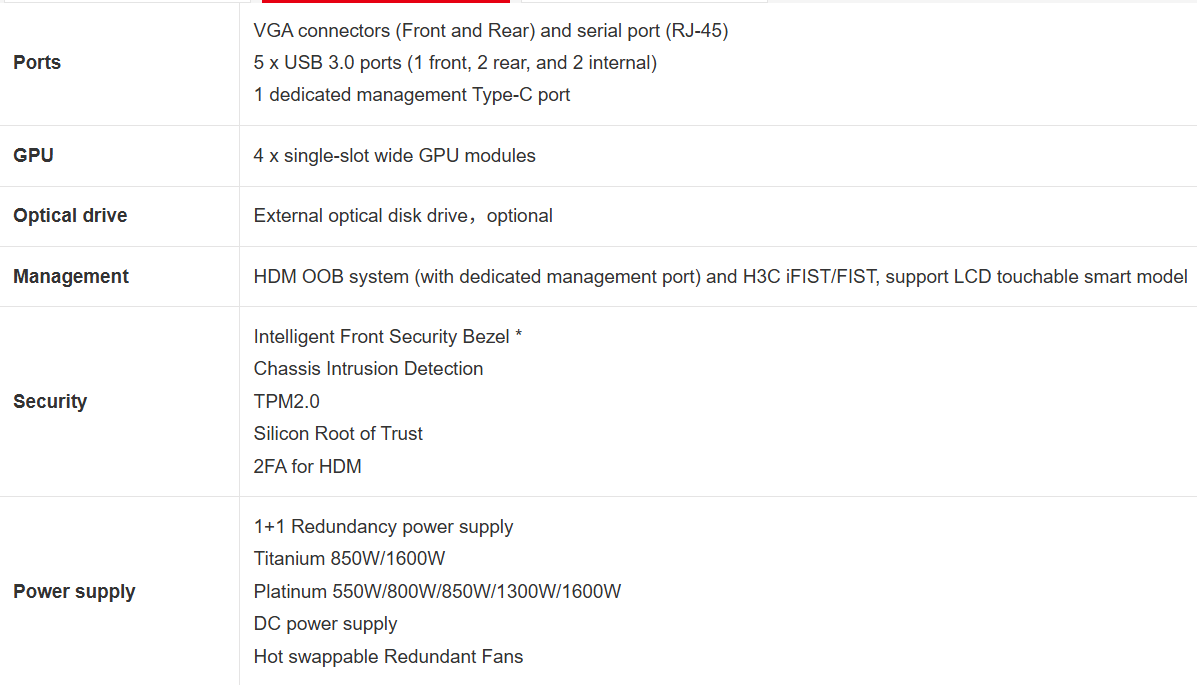Select the HDM OOB system description

tap(720, 277)
